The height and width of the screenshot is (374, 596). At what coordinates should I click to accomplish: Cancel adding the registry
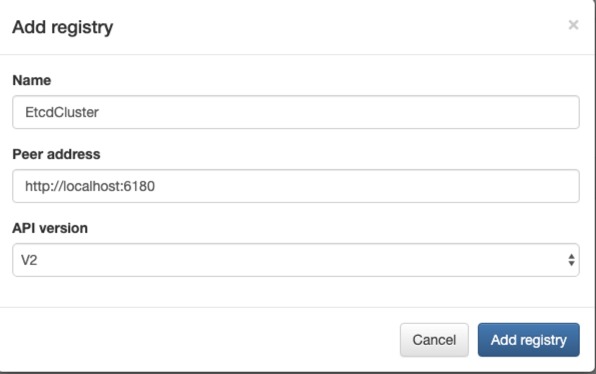coord(434,340)
